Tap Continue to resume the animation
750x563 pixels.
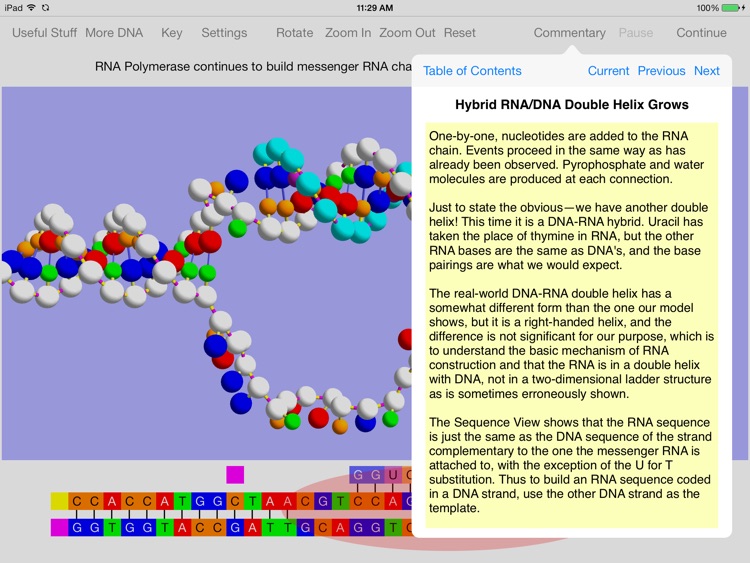click(x=701, y=33)
